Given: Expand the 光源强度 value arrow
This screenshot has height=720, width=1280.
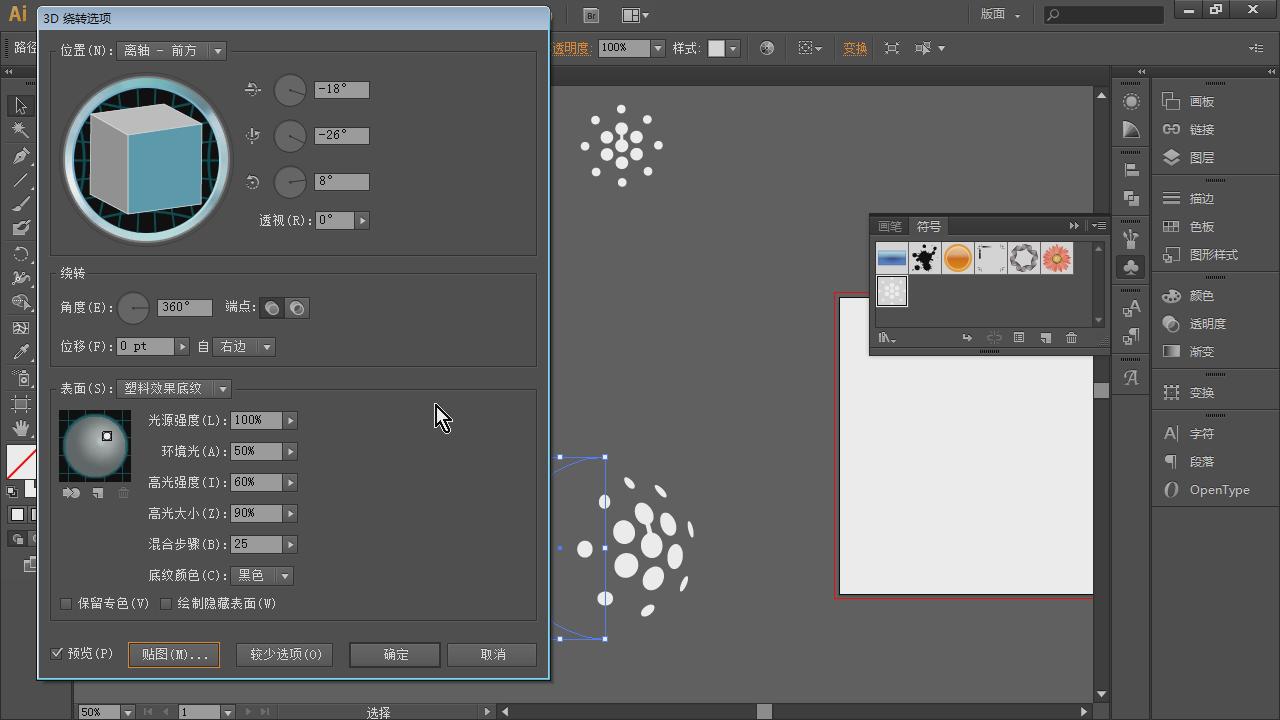Looking at the screenshot, I should pos(290,420).
